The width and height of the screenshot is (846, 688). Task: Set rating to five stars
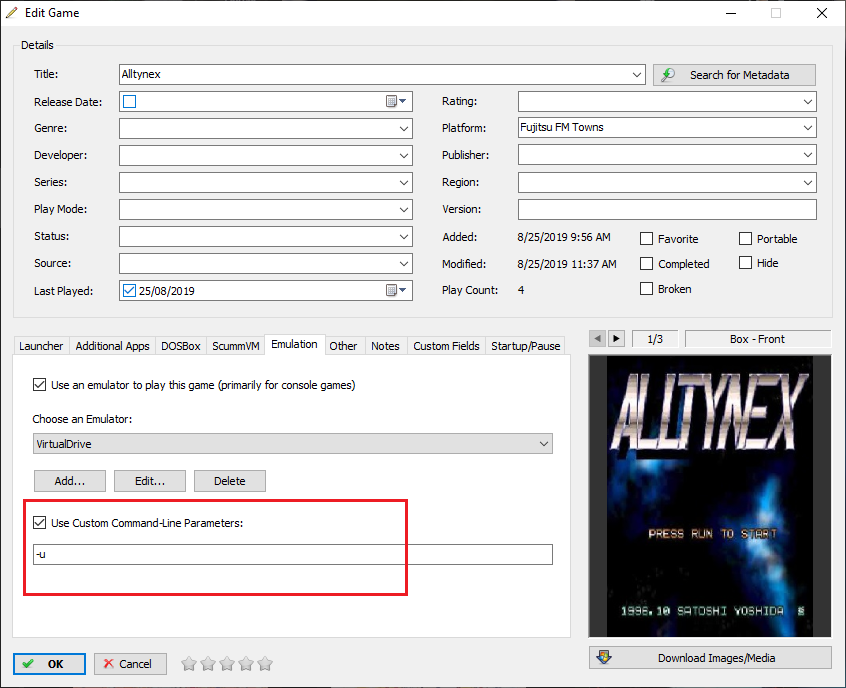point(265,664)
